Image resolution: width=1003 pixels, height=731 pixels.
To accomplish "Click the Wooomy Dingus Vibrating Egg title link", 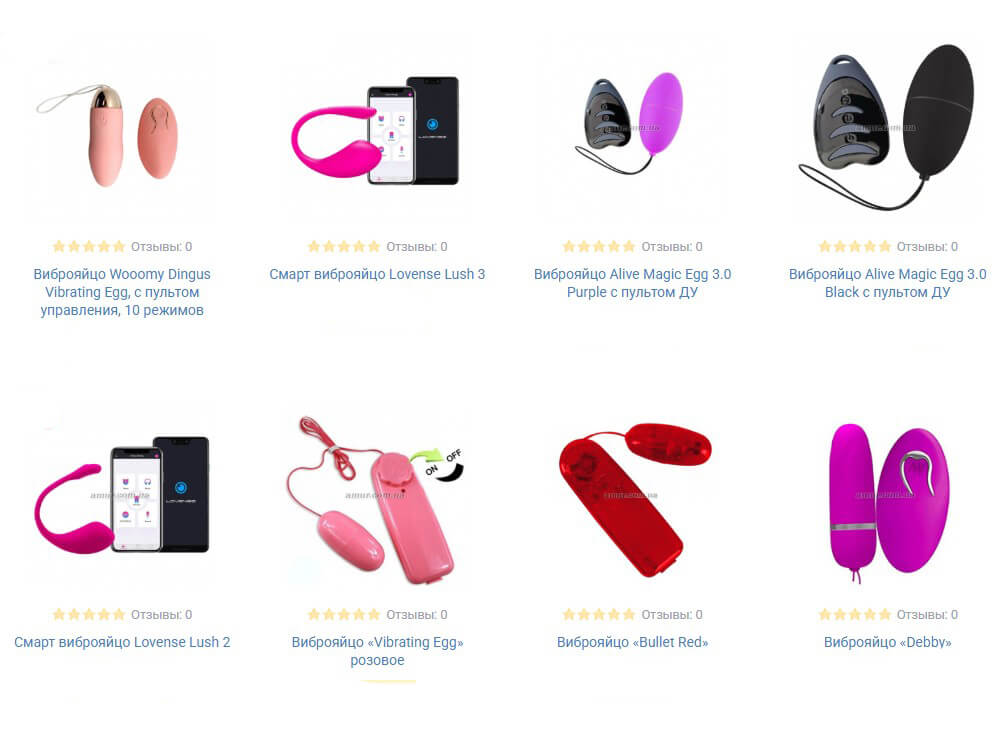I will tap(122, 292).
